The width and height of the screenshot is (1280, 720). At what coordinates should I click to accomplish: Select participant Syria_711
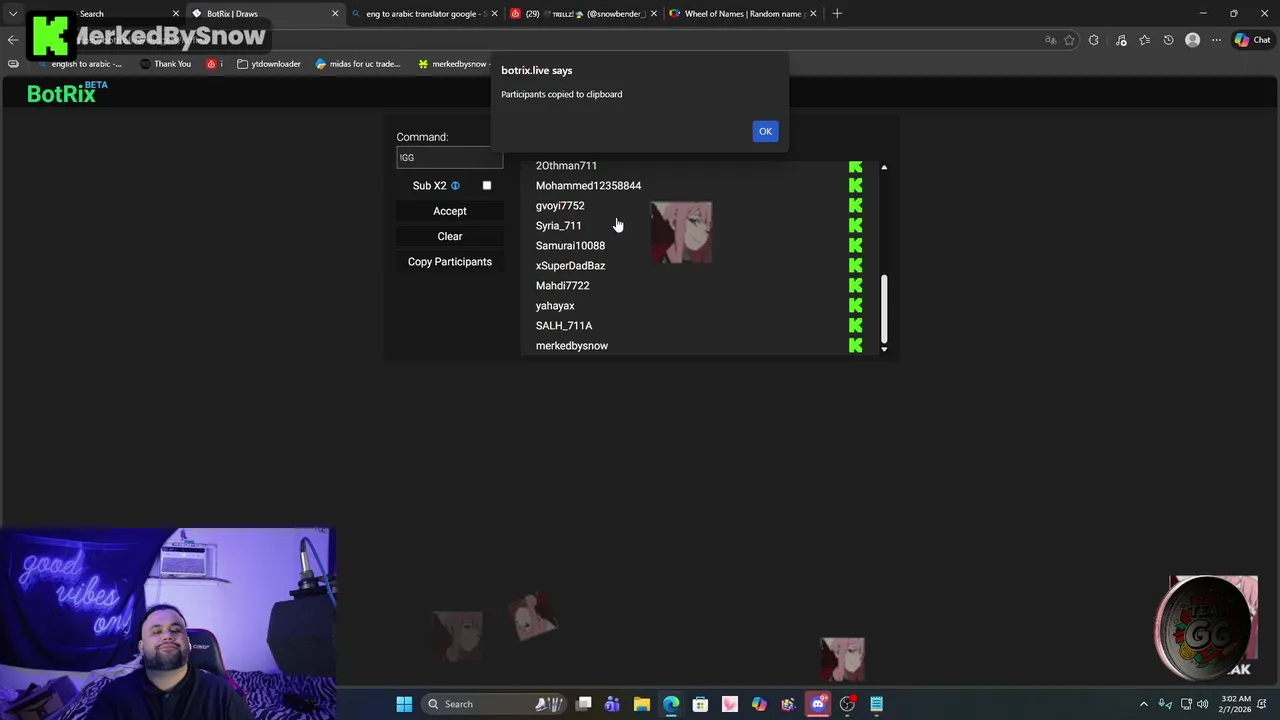(558, 225)
